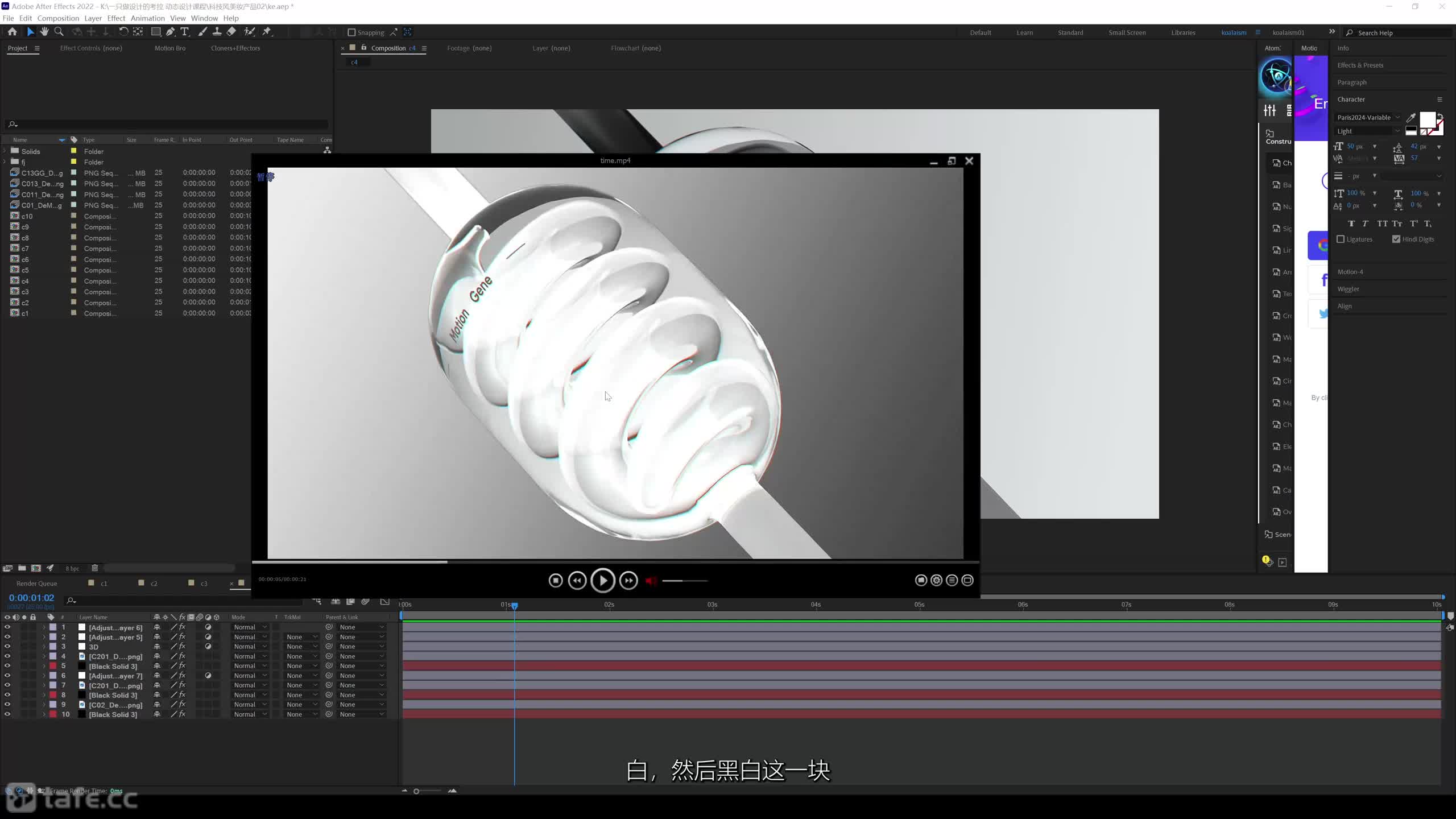Expand the Wiggler panel

click(x=1349, y=289)
